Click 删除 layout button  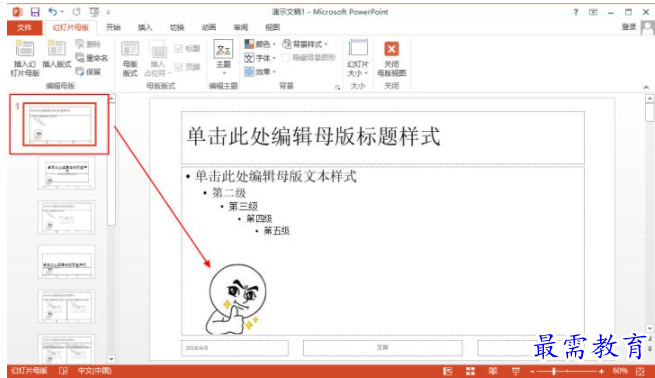coord(88,44)
